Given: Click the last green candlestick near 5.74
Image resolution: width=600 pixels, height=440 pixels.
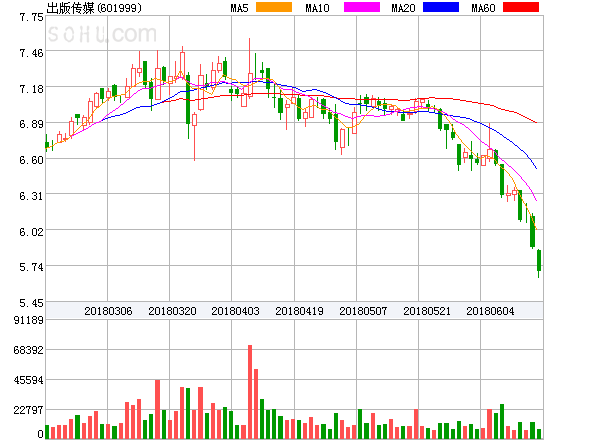Looking at the screenshot, I should point(539,261).
